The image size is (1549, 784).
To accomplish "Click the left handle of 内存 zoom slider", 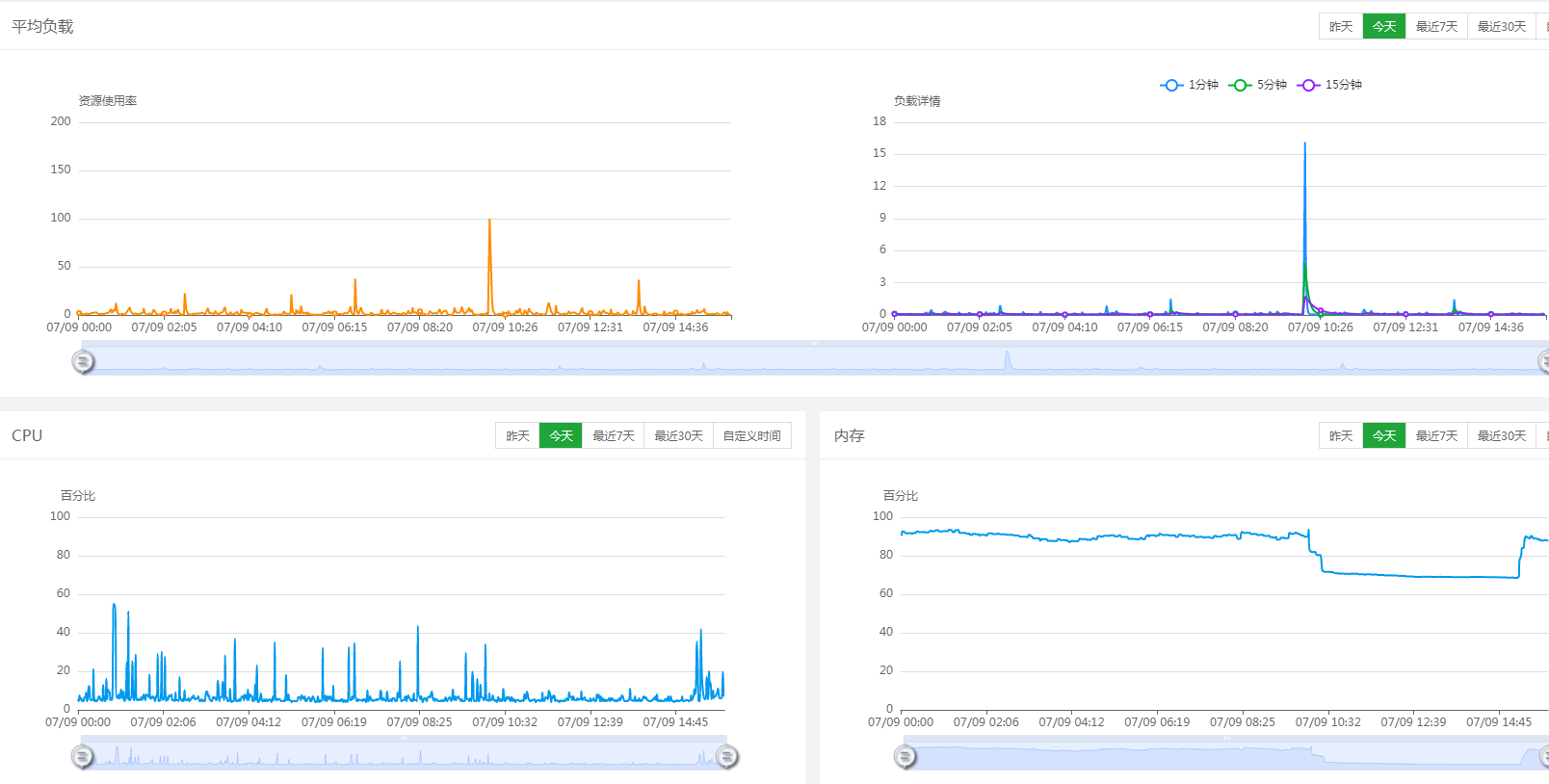I will 905,757.
